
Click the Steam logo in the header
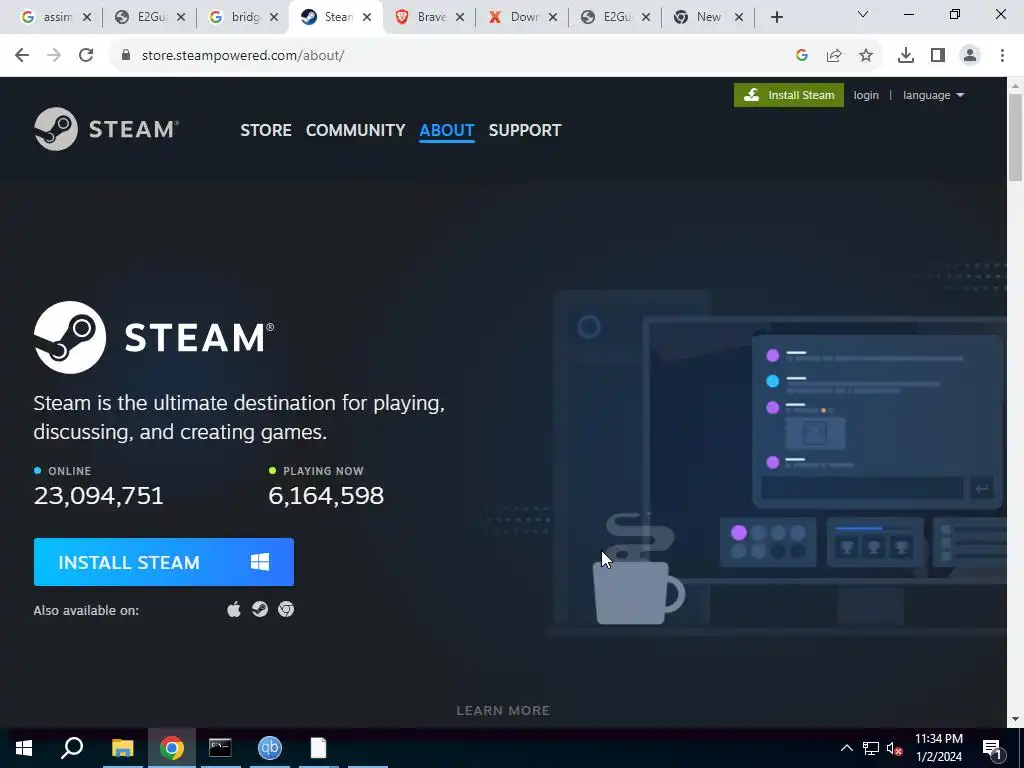click(106, 129)
